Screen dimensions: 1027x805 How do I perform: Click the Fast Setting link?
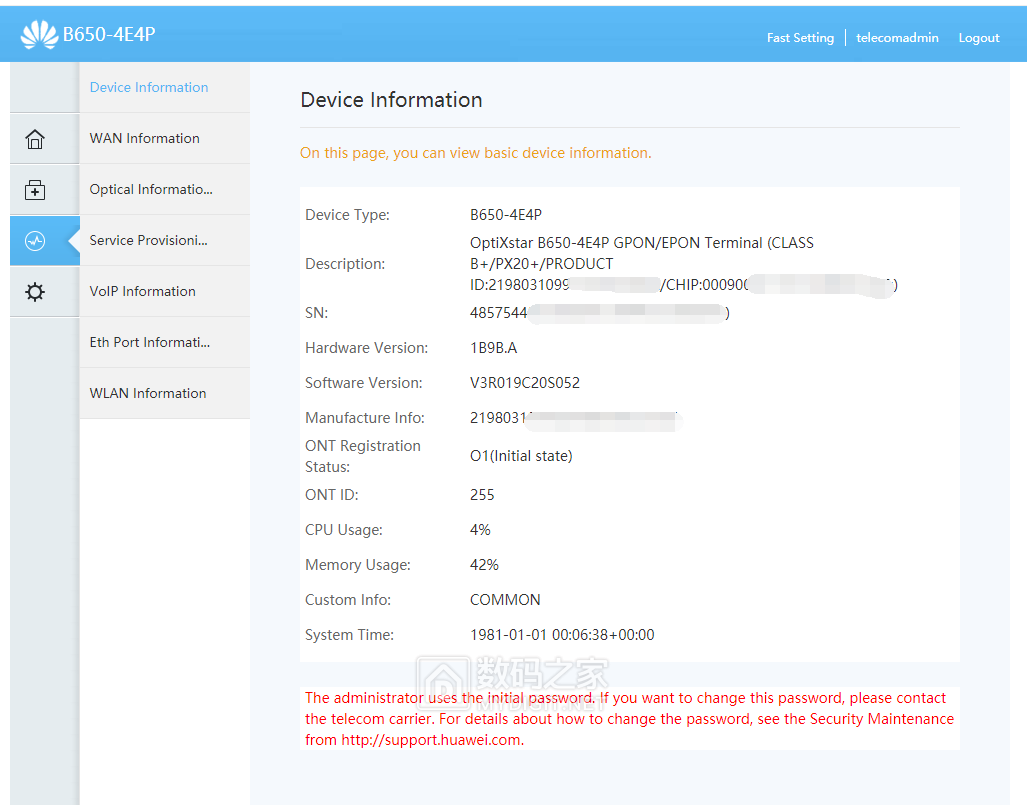(x=800, y=37)
